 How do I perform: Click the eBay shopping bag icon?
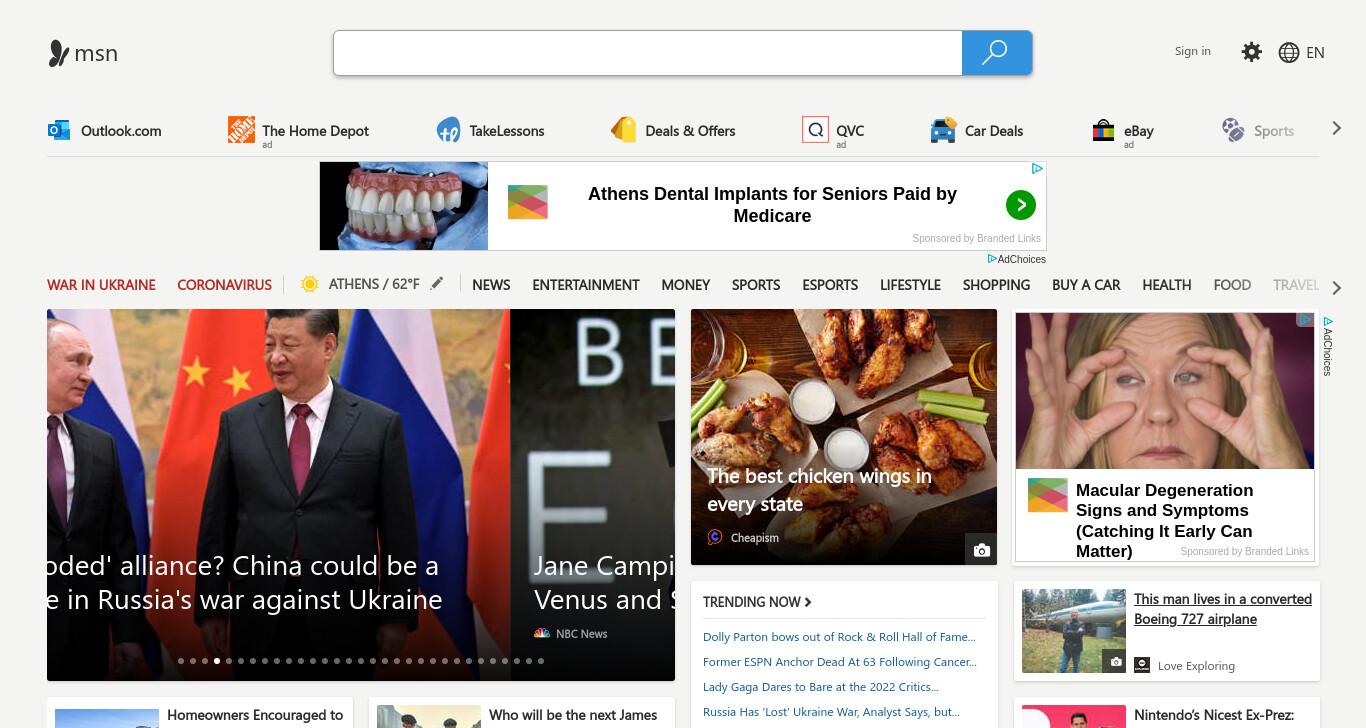pyautogui.click(x=1103, y=130)
